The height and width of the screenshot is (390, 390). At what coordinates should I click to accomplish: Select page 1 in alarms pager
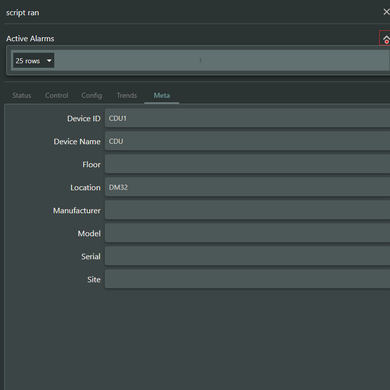200,61
